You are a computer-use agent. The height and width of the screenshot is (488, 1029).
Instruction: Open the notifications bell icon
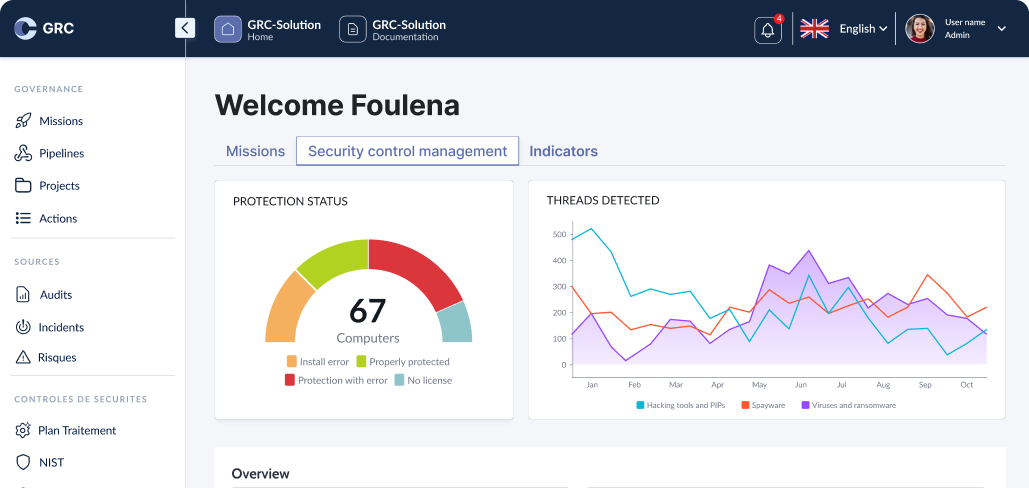768,30
